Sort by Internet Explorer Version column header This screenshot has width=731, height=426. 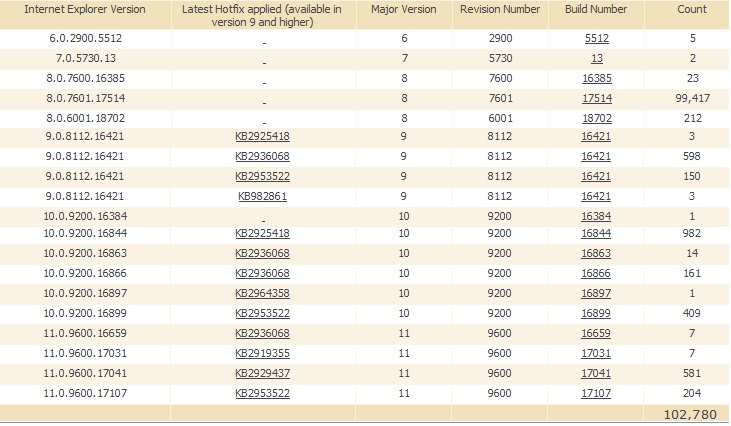tap(85, 10)
